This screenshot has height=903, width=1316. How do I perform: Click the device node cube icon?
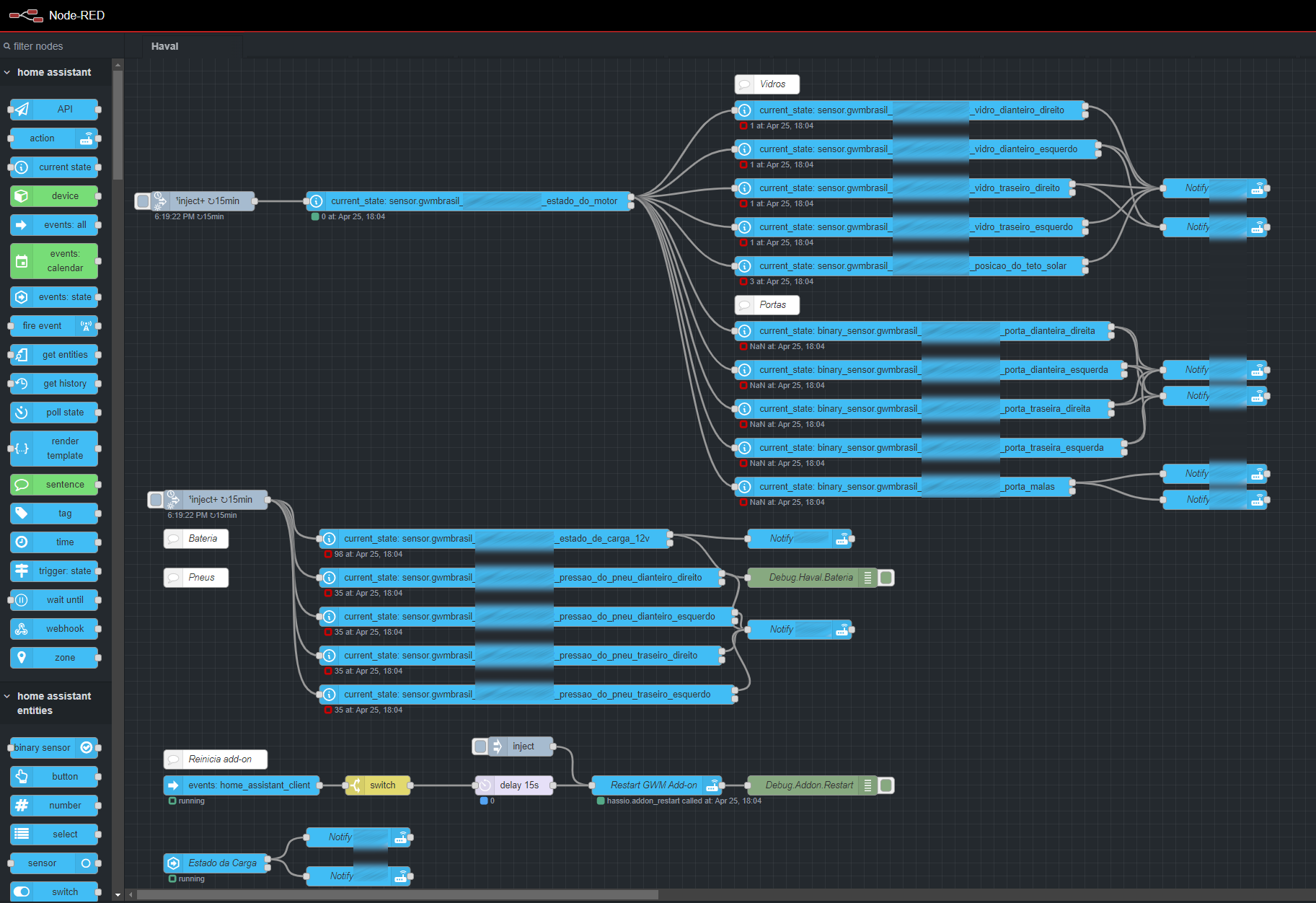(x=22, y=196)
